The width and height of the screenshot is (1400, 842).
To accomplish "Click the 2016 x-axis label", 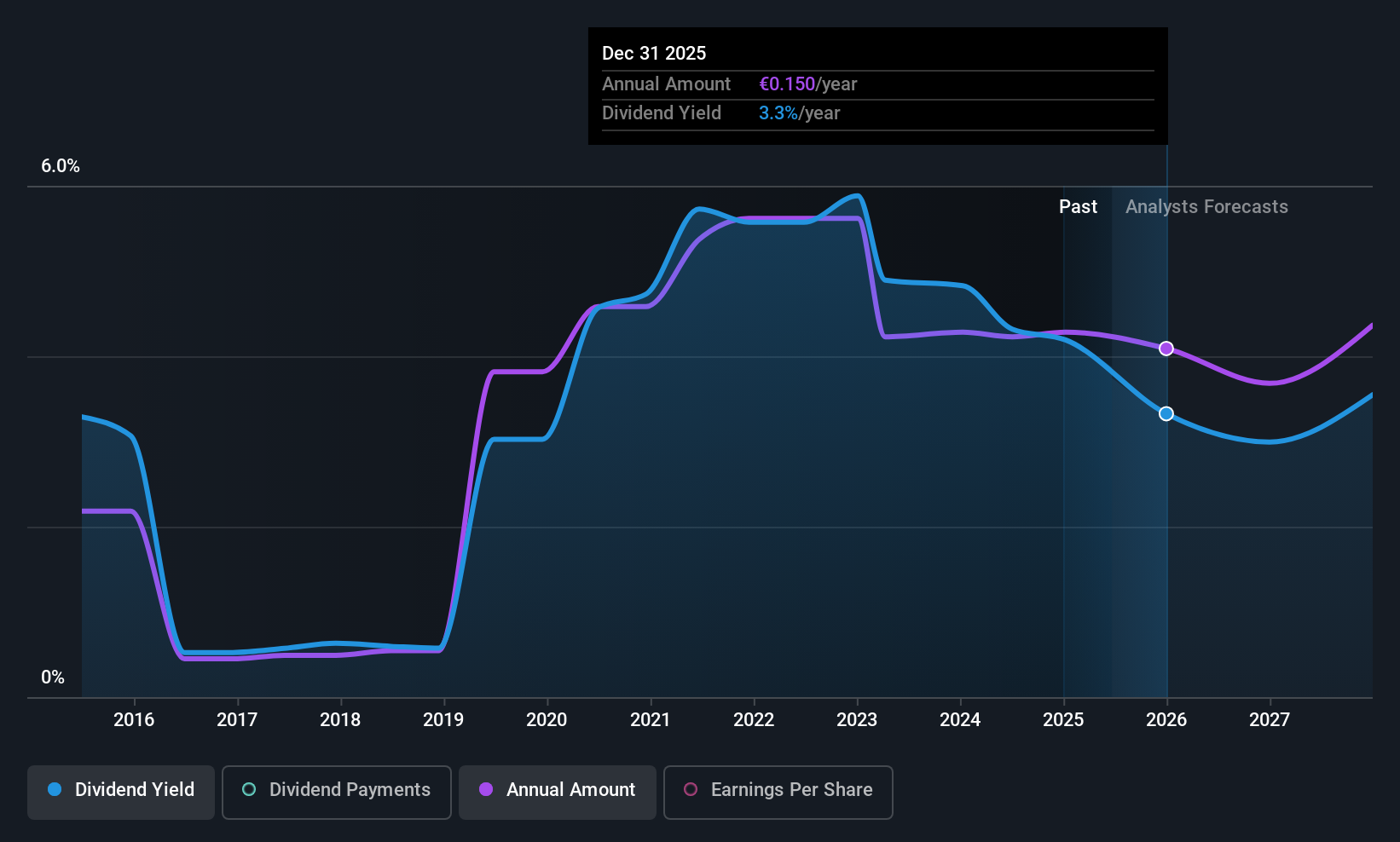I will (134, 720).
